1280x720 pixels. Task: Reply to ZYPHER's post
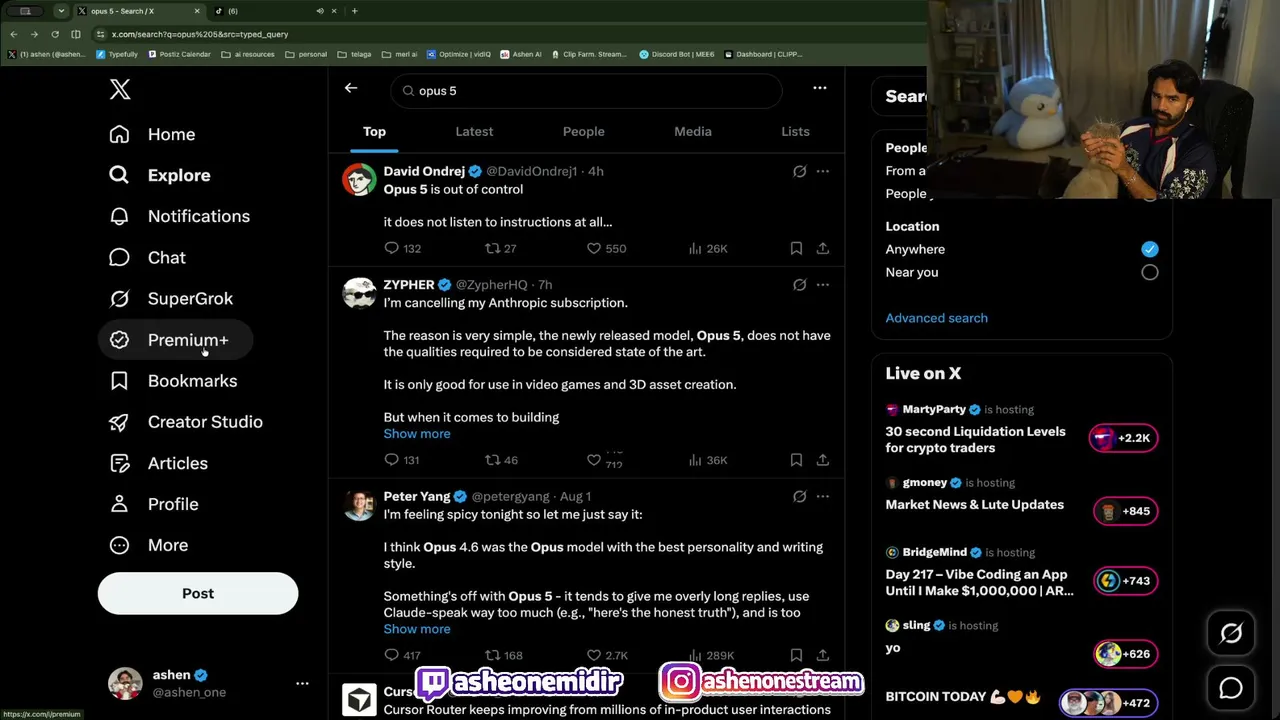[x=402, y=460]
